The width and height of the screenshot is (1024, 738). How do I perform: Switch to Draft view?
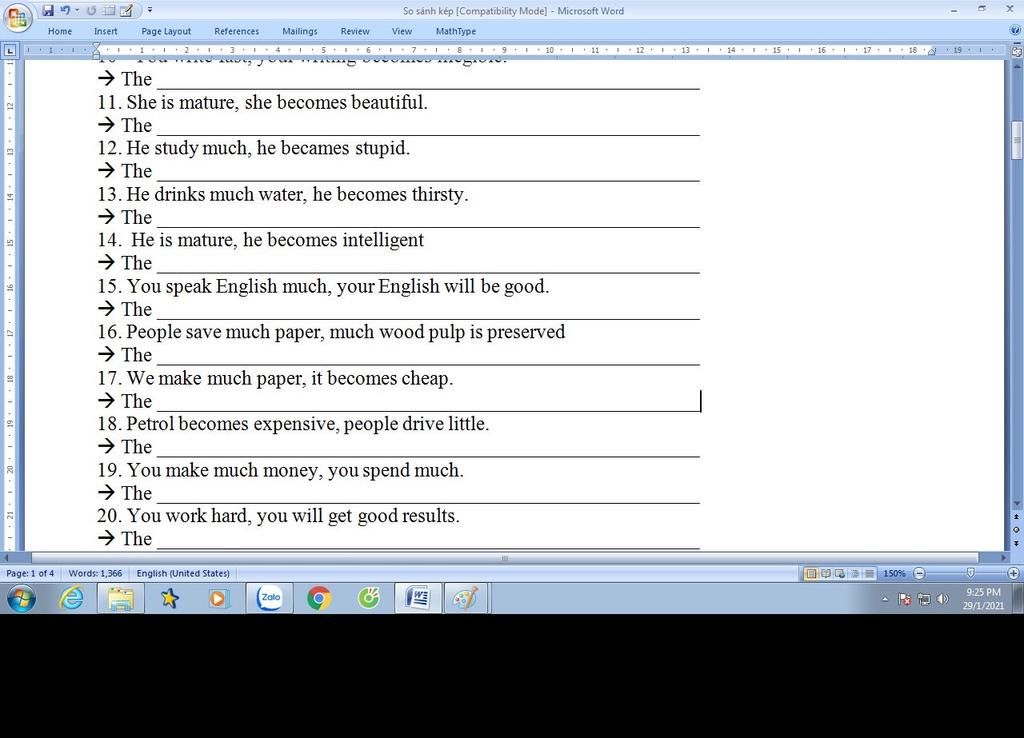[x=869, y=573]
